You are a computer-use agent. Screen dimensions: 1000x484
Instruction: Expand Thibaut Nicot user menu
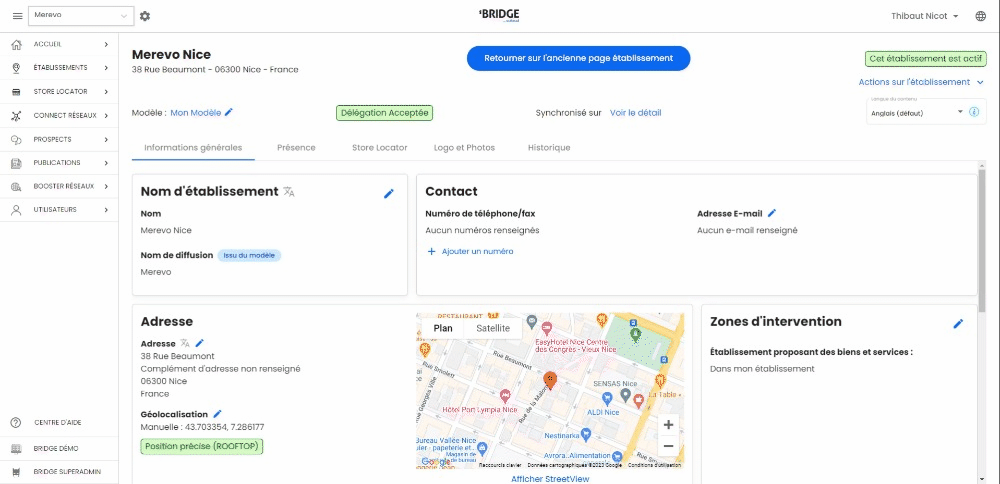[x=924, y=16]
